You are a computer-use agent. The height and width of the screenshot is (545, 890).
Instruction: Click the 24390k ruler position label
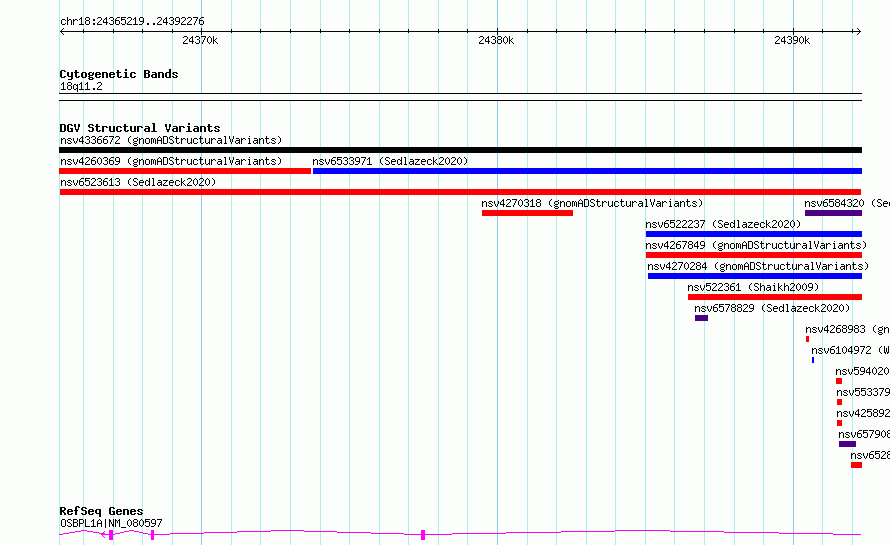coord(792,40)
